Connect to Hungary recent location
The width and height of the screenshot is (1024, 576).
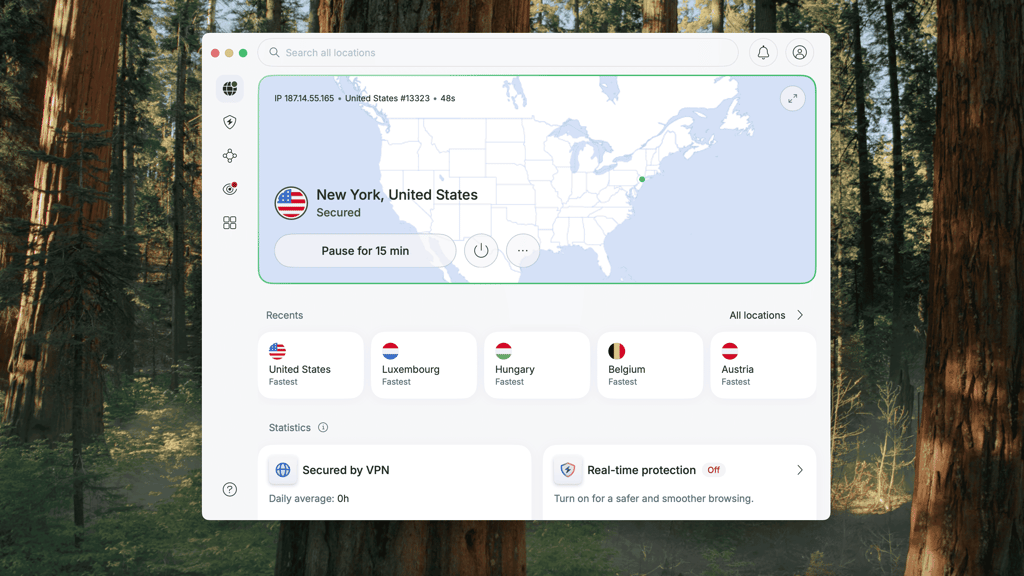point(537,364)
